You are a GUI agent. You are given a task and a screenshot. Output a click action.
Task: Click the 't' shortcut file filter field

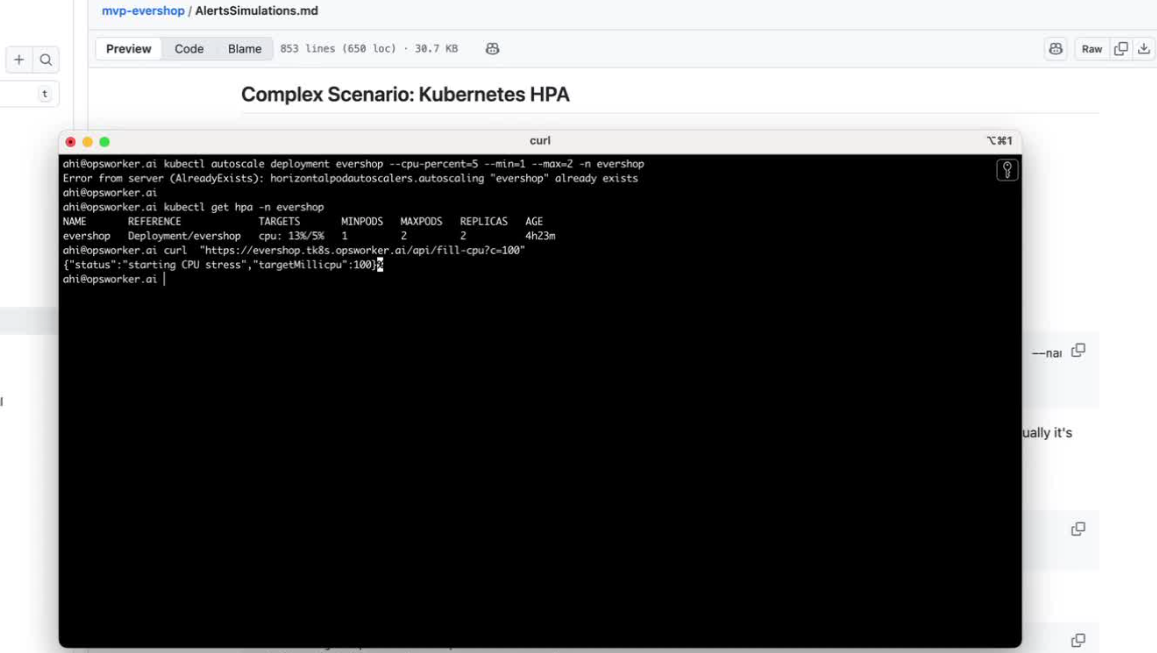pyautogui.click(x=30, y=94)
